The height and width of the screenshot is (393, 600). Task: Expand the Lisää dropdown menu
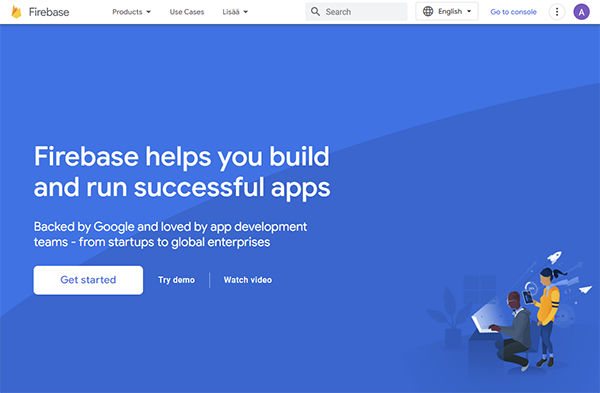(x=235, y=12)
